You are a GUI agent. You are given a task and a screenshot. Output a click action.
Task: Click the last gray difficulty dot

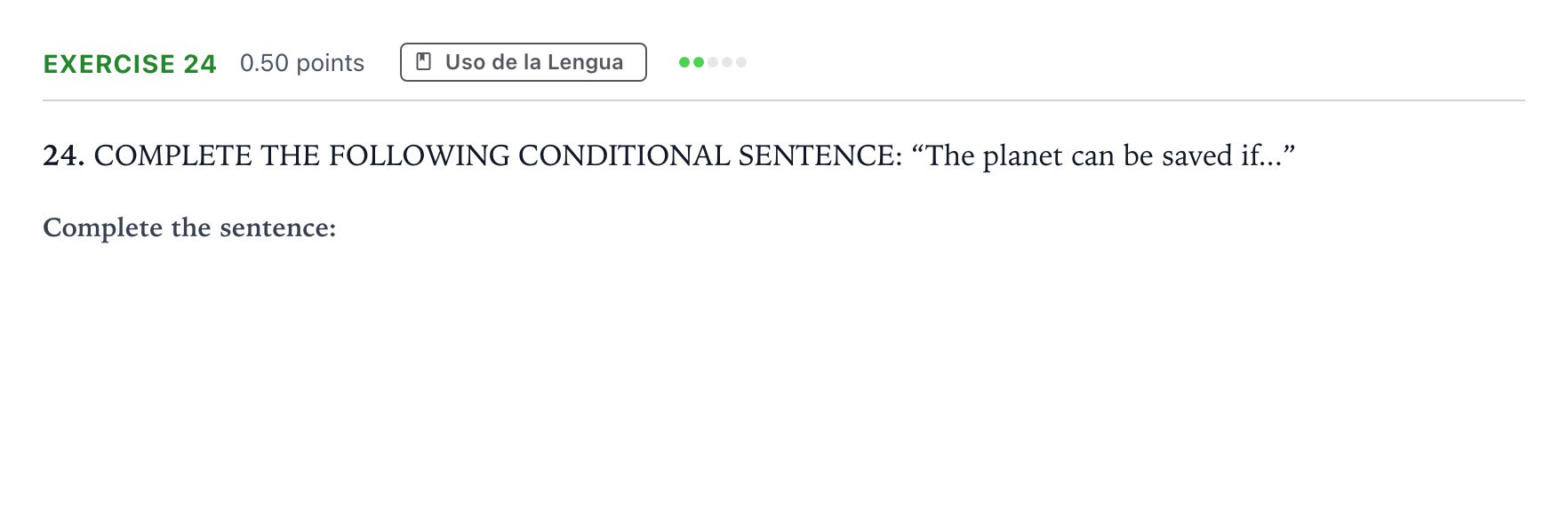tap(741, 62)
